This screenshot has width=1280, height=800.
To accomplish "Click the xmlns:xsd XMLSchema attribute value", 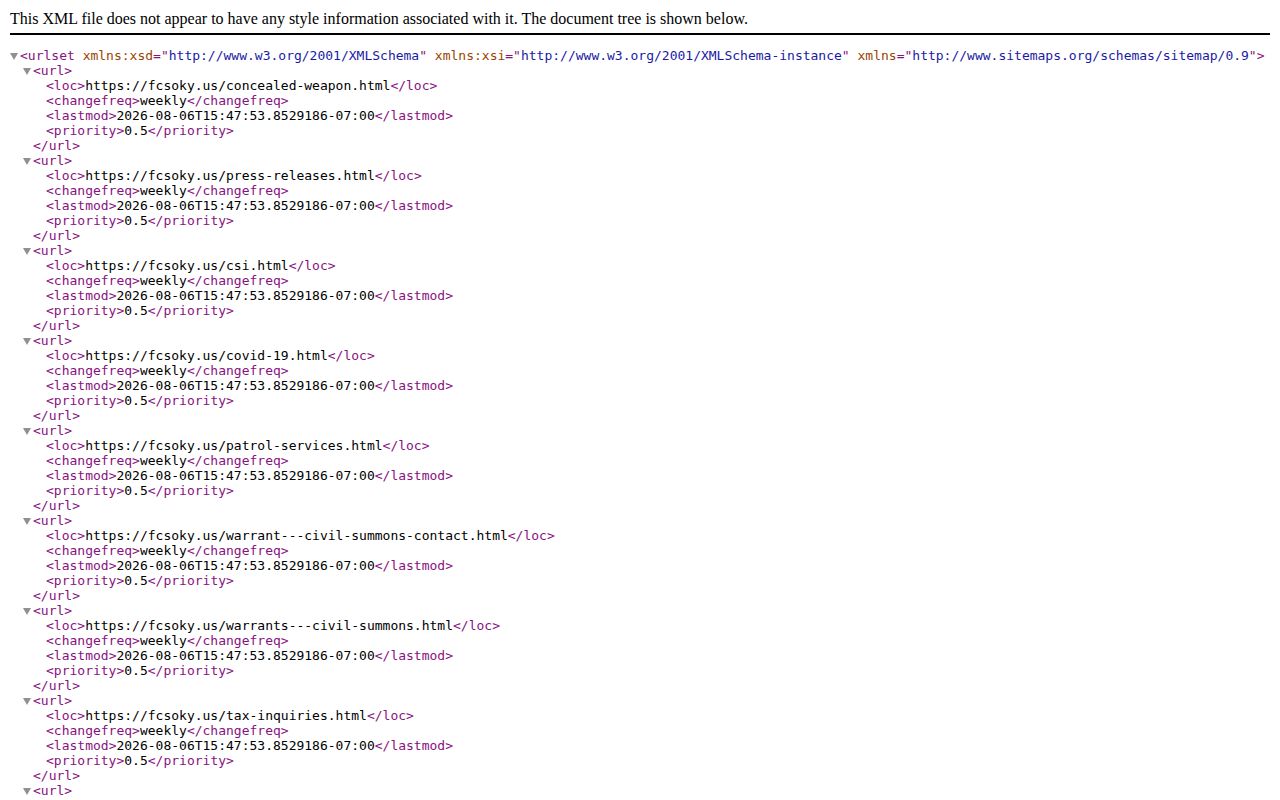I will pyautogui.click(x=295, y=56).
